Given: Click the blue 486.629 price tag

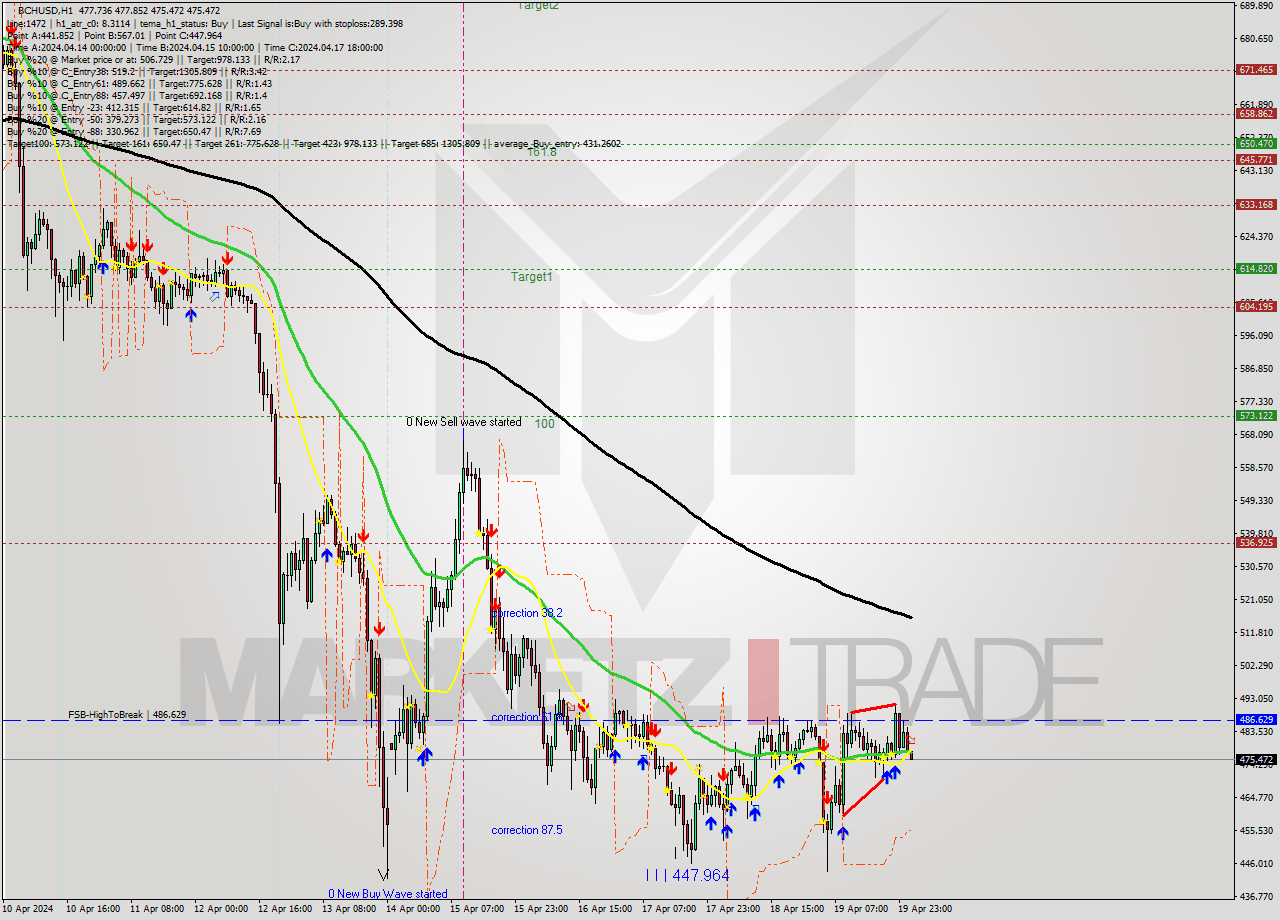Looking at the screenshot, I should (x=1256, y=720).
